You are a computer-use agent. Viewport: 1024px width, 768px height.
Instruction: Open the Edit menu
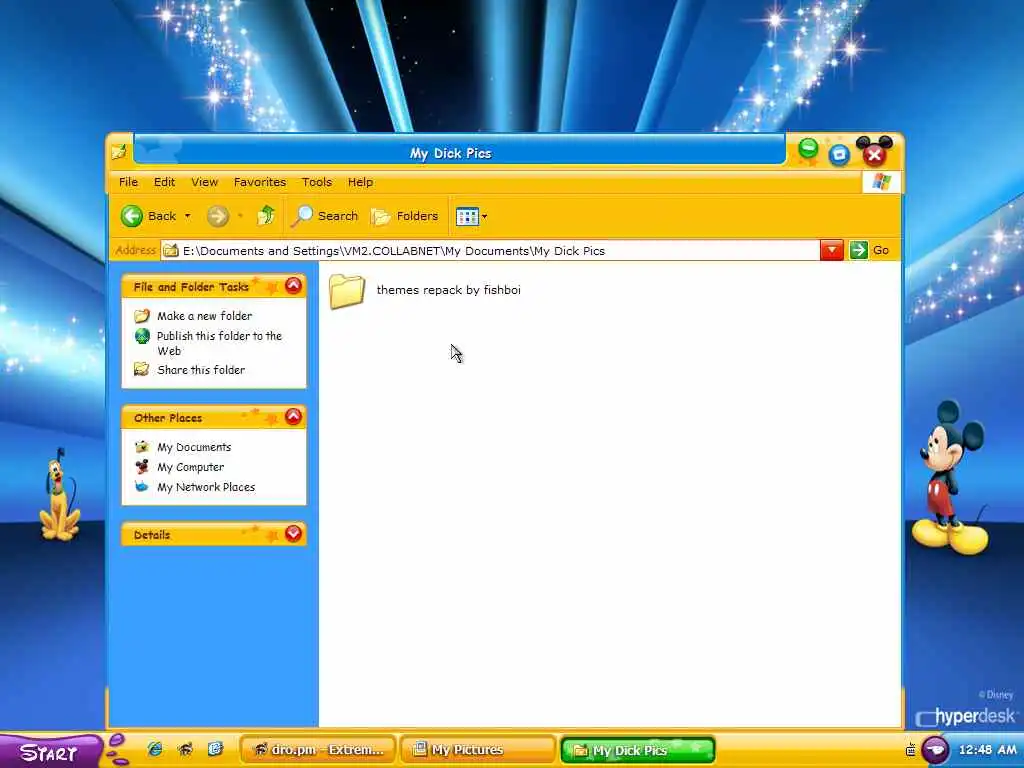[x=164, y=182]
